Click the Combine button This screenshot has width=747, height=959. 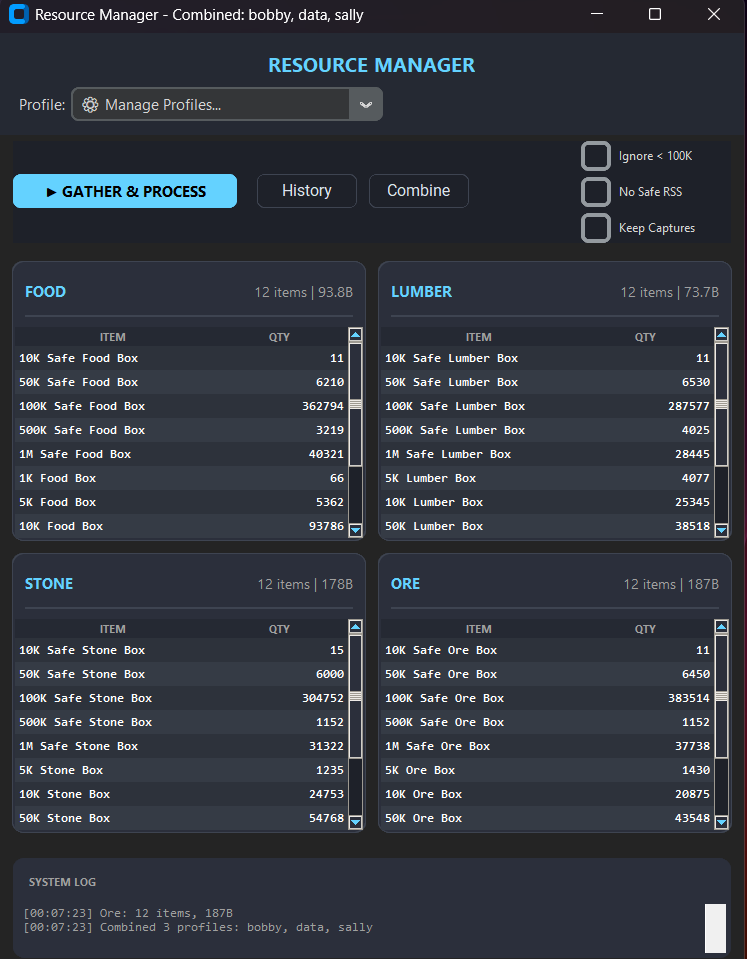(418, 191)
